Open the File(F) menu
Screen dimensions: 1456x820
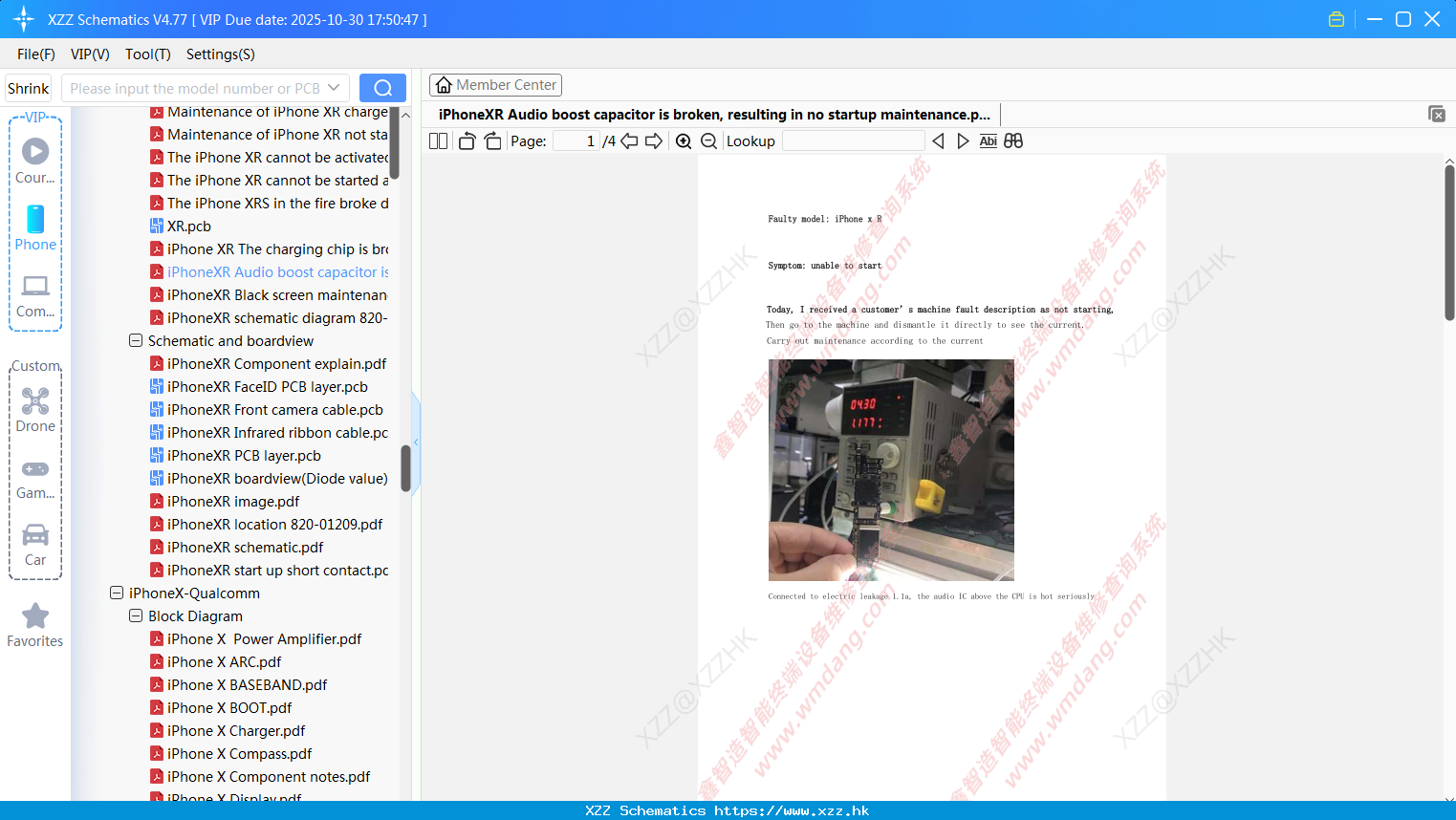[36, 54]
